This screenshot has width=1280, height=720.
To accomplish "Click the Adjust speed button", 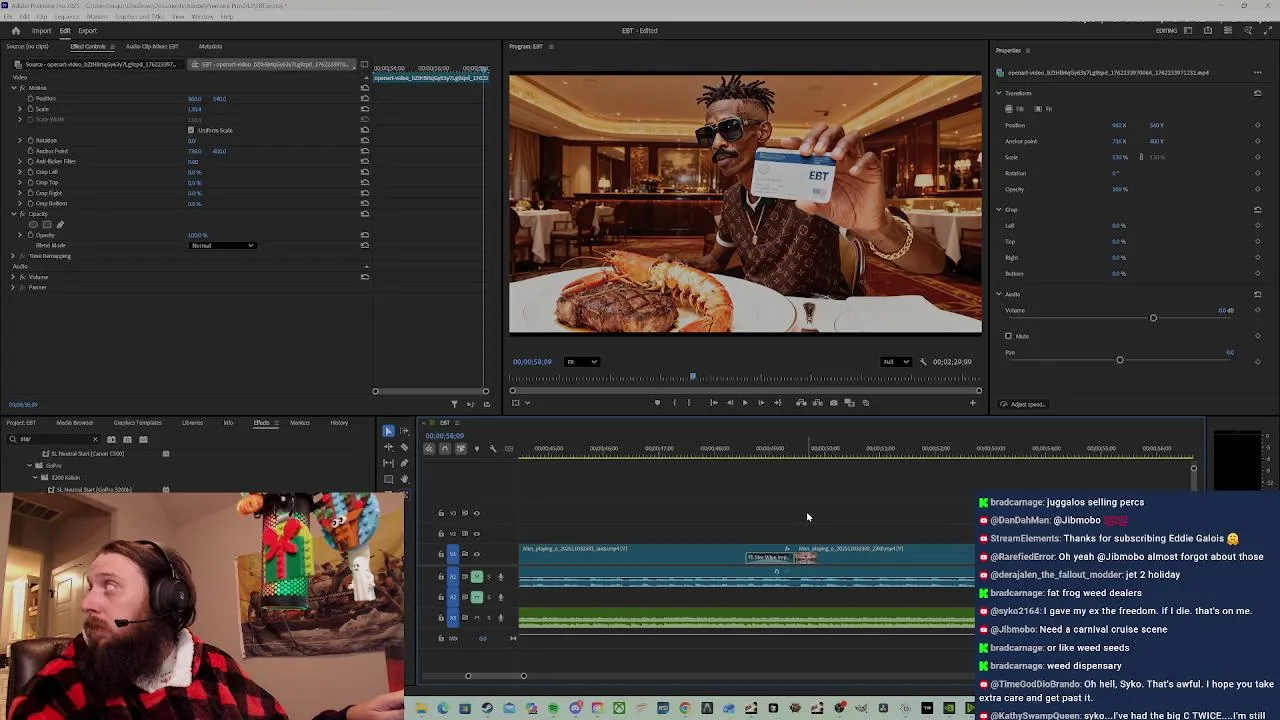I will [1023, 404].
